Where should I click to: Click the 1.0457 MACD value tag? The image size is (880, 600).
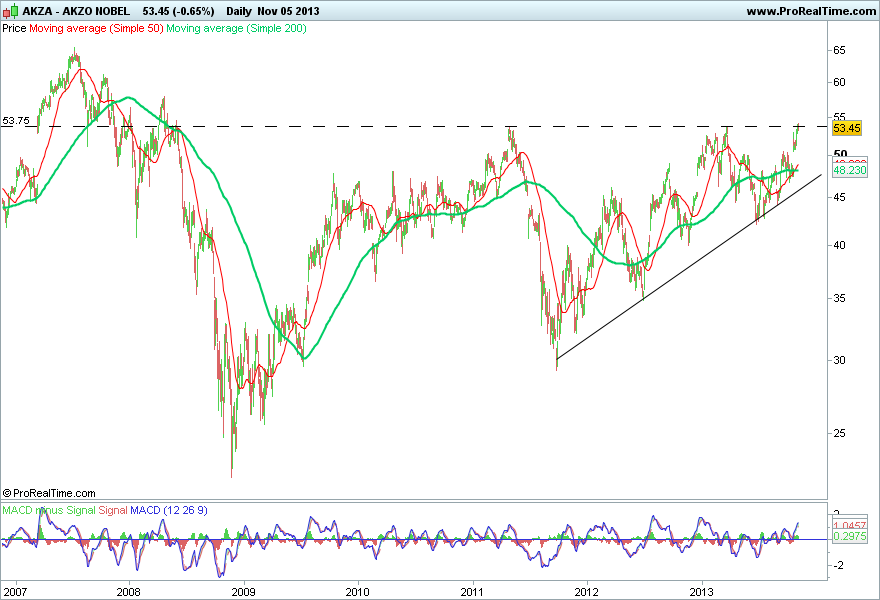(x=850, y=526)
